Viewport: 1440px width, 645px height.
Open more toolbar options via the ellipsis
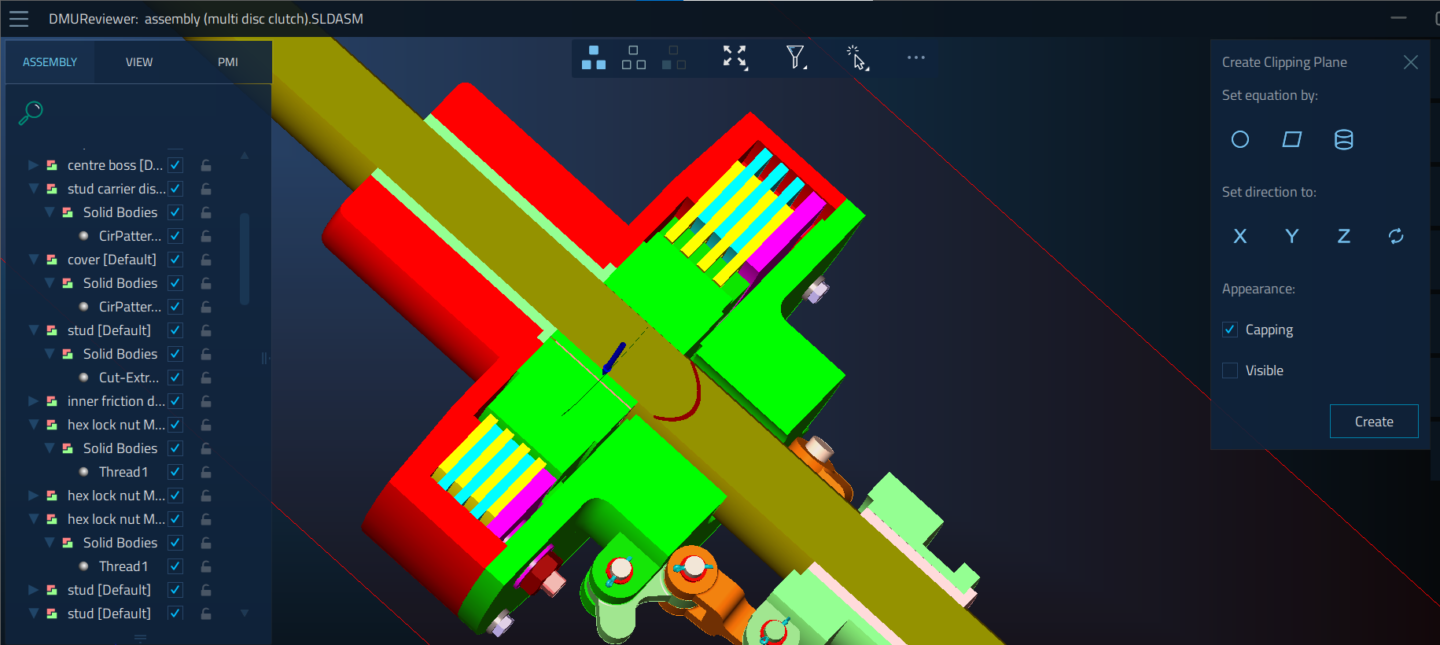point(915,58)
